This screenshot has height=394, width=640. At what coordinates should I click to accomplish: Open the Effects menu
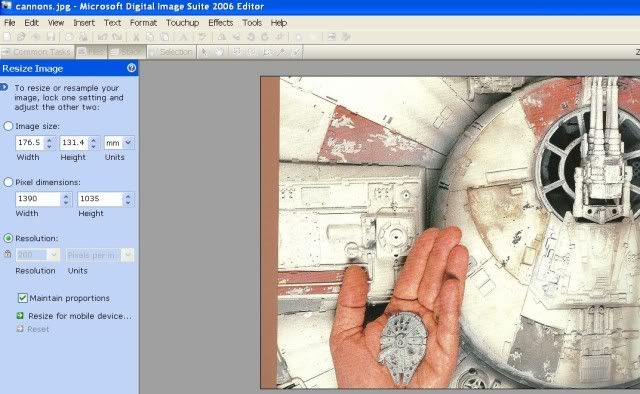click(x=220, y=23)
